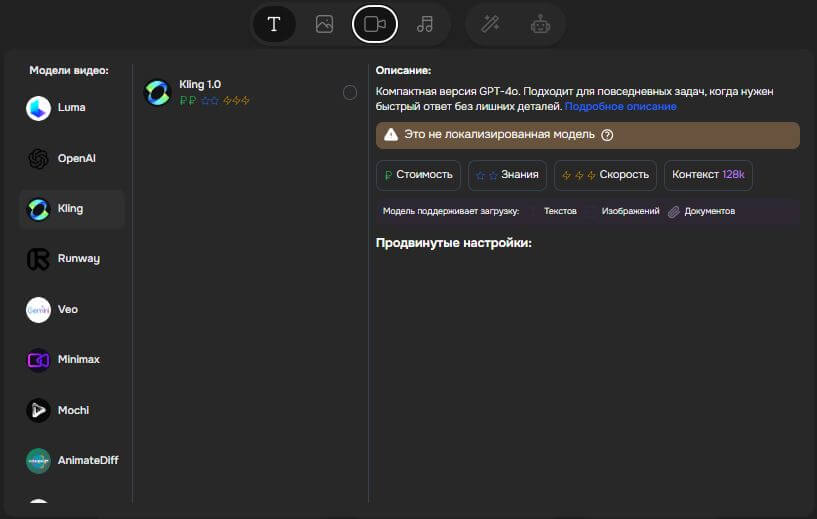Click the help icon beside the localization warning
Image resolution: width=817 pixels, height=519 pixels.
coord(607,135)
